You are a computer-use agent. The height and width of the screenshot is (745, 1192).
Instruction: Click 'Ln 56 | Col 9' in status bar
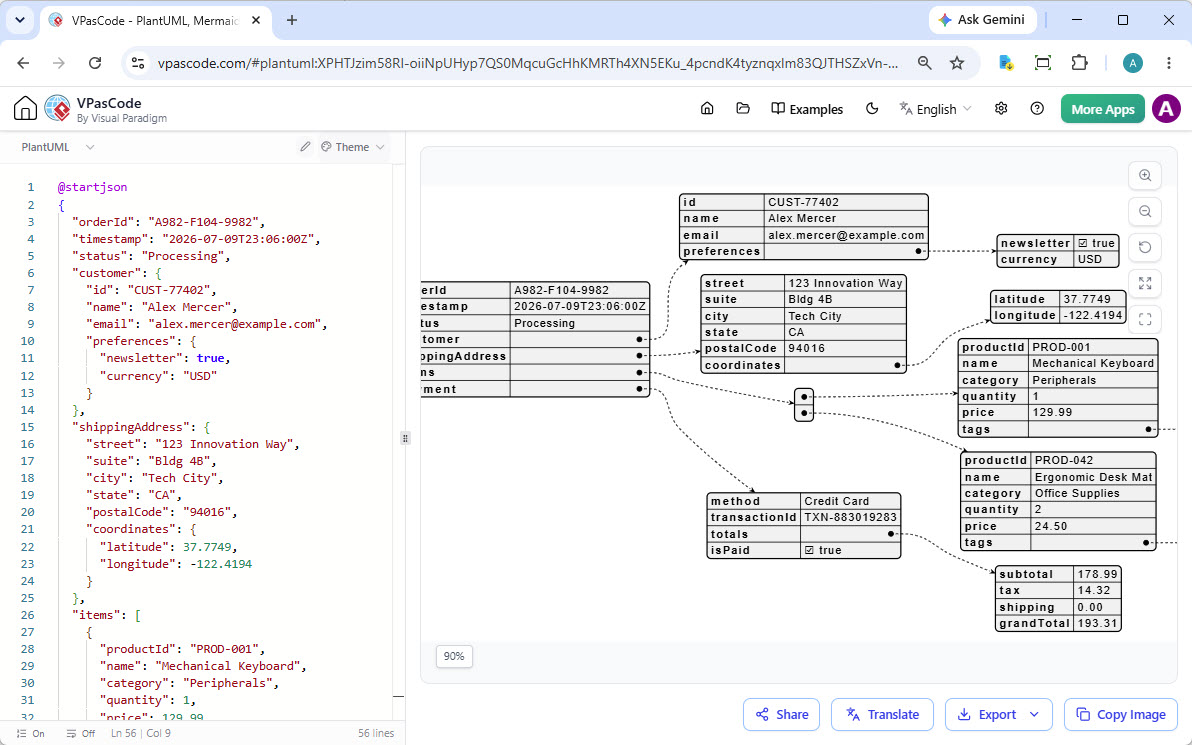pyautogui.click(x=141, y=734)
